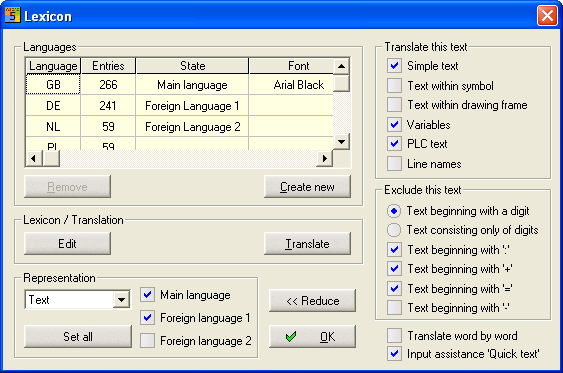The height and width of the screenshot is (373, 563).
Task: Check Text beginning with '-' exclusion
Action: click(x=394, y=308)
